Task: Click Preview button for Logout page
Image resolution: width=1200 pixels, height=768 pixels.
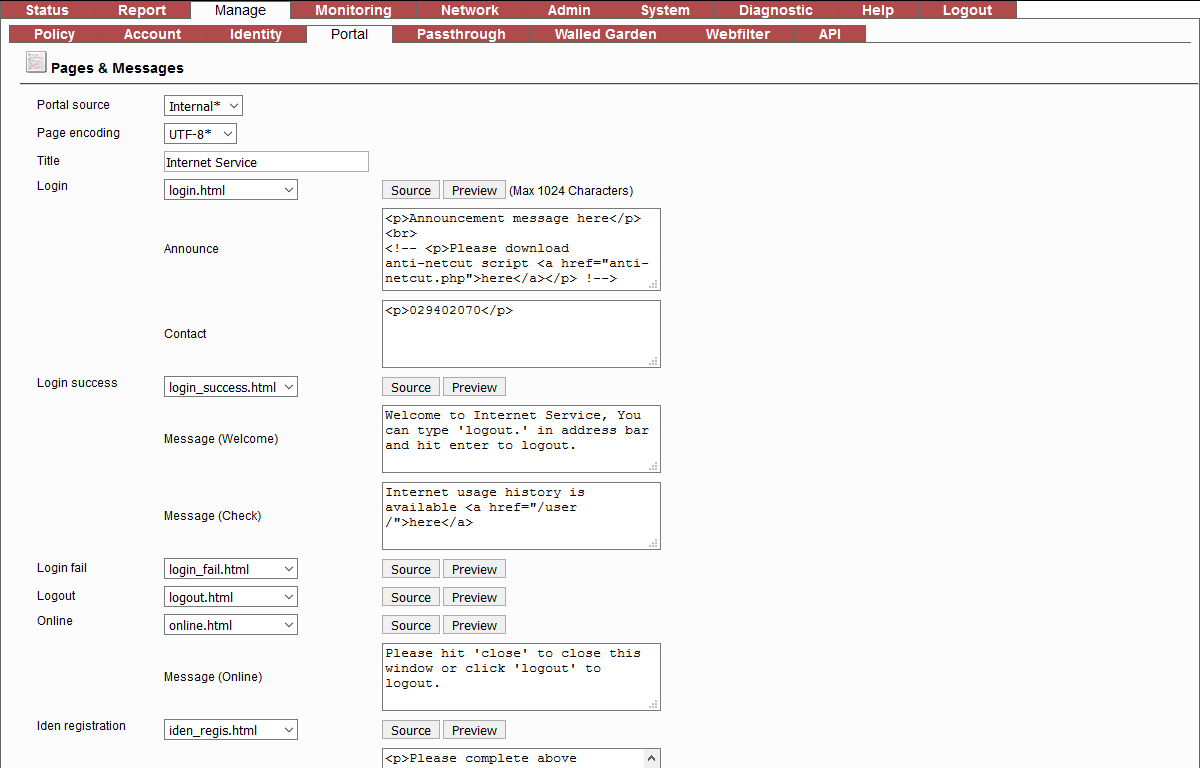Action: pyautogui.click(x=474, y=597)
